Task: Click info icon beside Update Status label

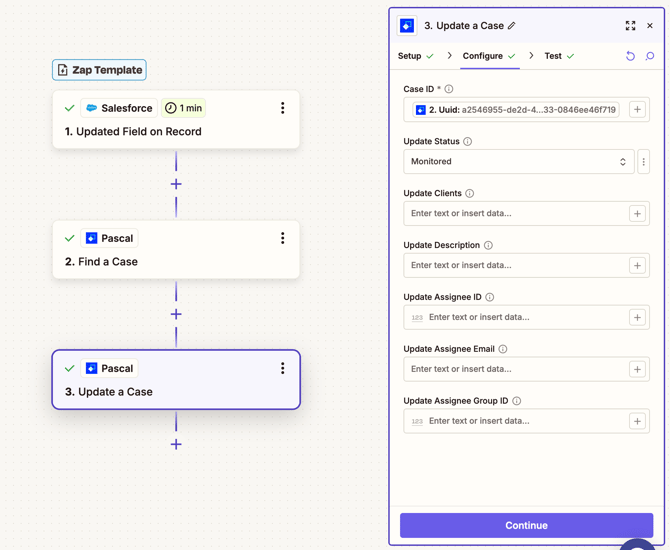Action: click(468, 142)
